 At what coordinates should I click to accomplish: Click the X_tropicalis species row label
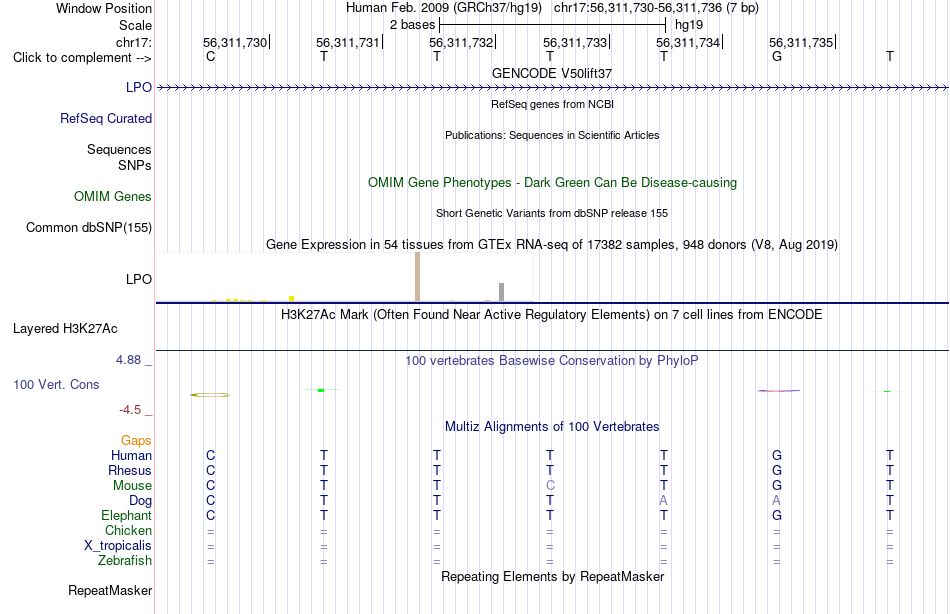[x=118, y=546]
